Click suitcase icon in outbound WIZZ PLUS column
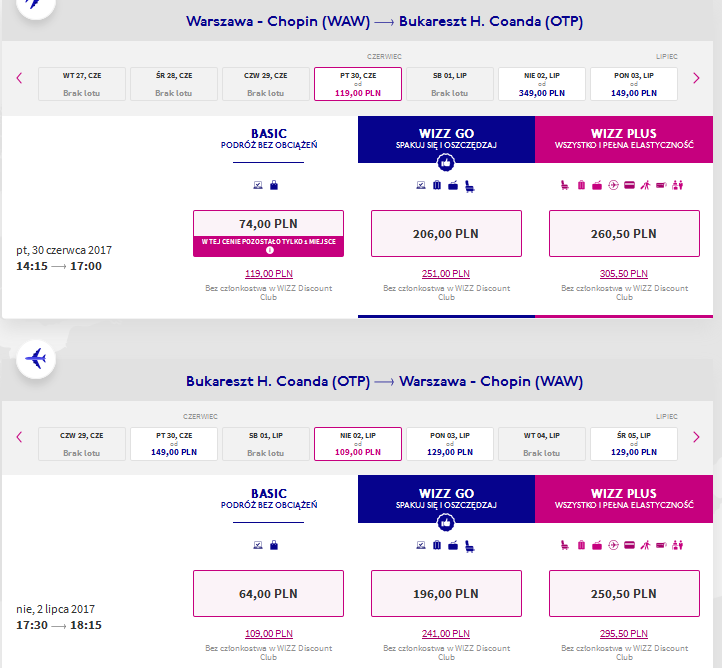 point(581,185)
